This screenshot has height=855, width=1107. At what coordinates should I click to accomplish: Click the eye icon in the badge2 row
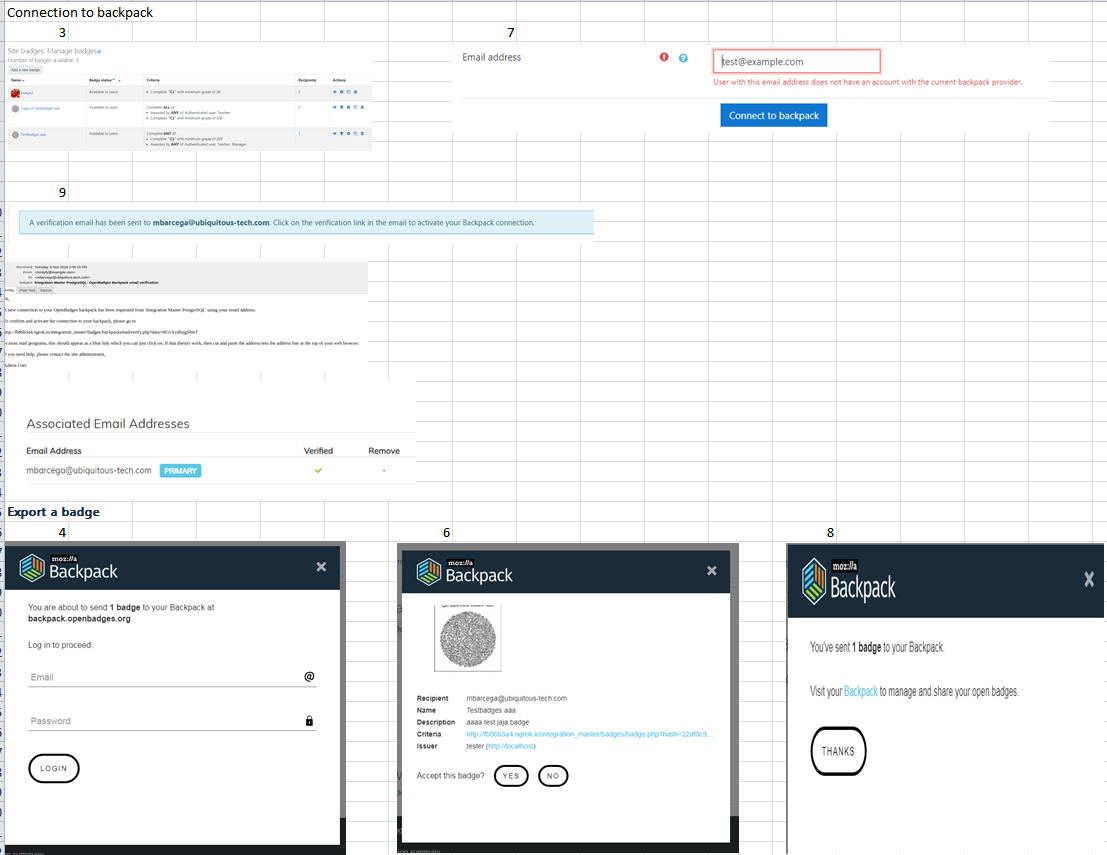[335, 92]
